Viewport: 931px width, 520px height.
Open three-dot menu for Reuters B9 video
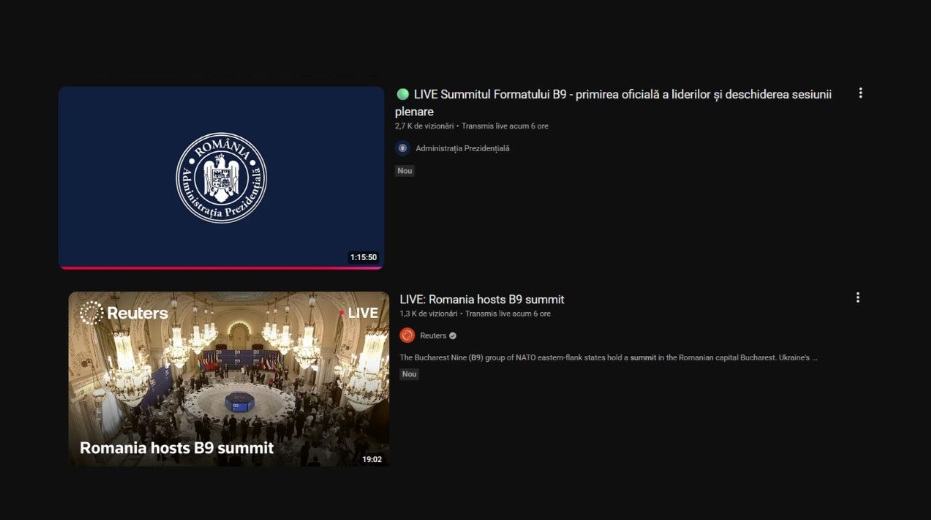click(857, 297)
